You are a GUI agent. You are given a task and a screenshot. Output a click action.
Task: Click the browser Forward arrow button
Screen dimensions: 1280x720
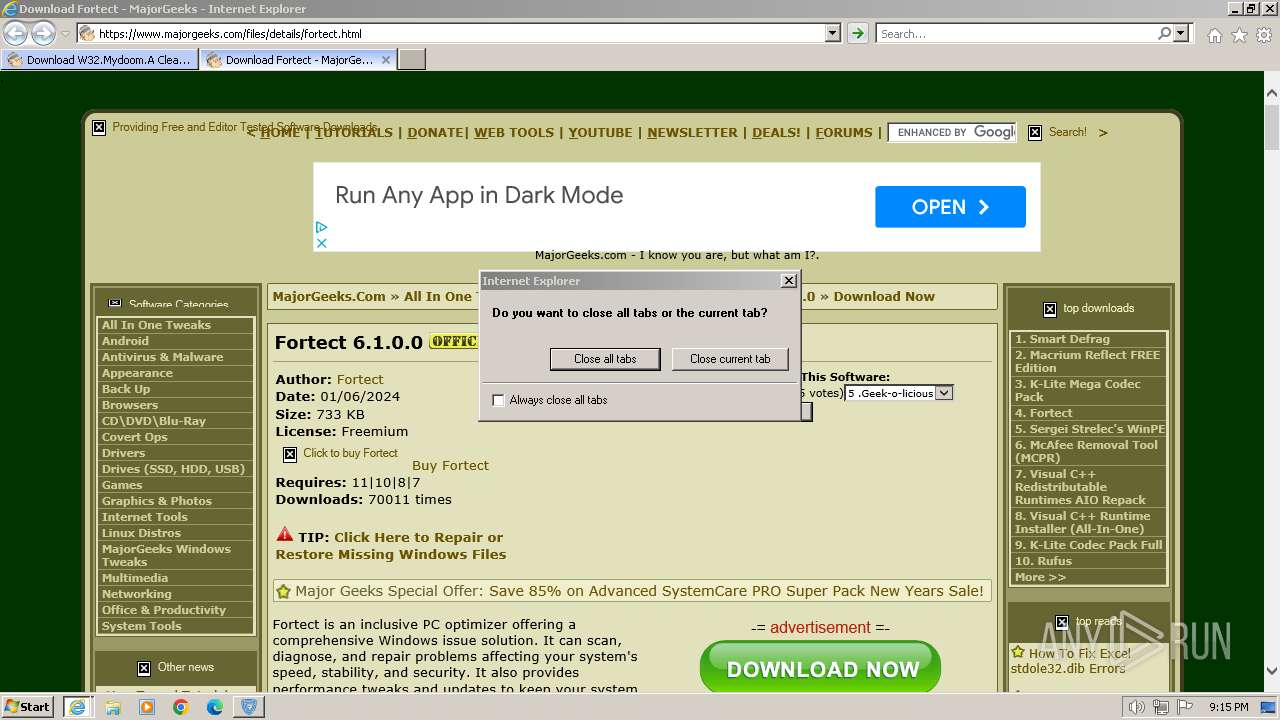[x=43, y=33]
